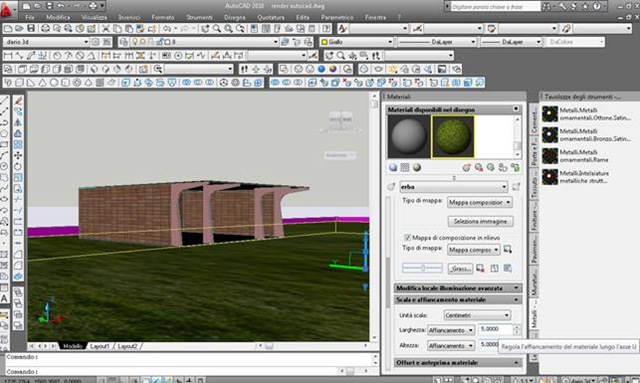Click the Grass texture button
This screenshot has width=640, height=383.
point(460,269)
